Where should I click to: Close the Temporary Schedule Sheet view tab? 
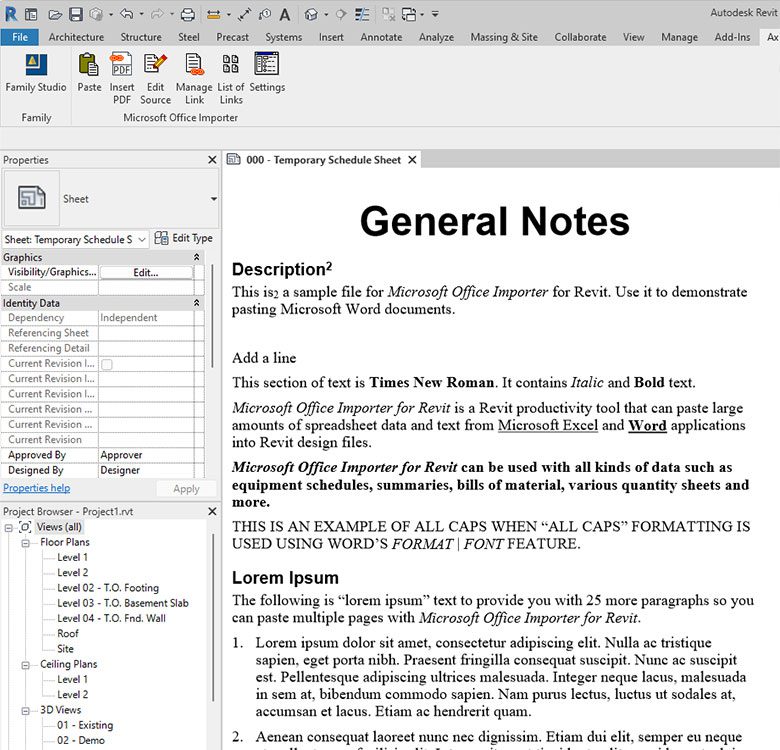pos(412,160)
